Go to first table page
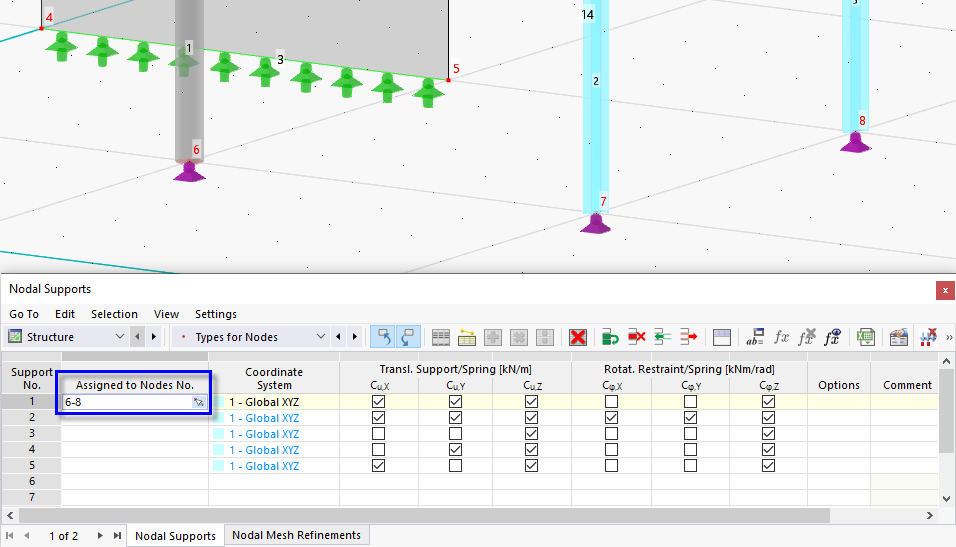 coord(10,535)
